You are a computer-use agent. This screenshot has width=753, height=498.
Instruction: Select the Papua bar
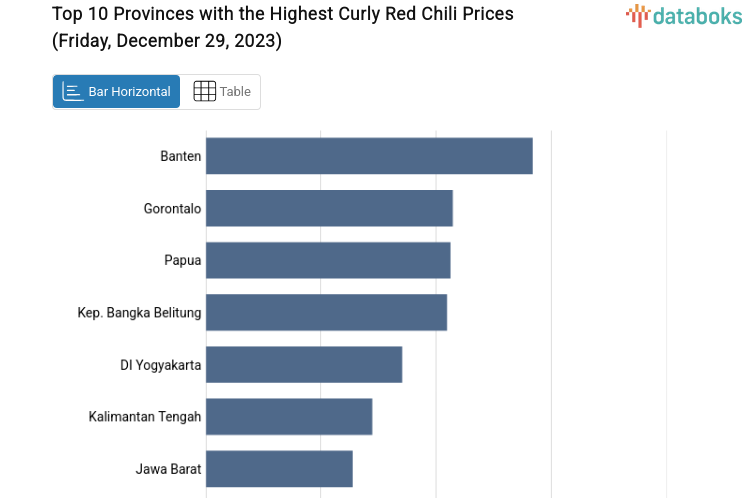[328, 260]
